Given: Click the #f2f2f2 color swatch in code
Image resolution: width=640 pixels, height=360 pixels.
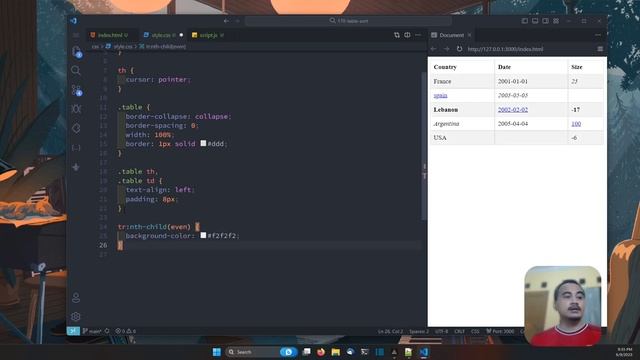Looking at the screenshot, I should pos(203,235).
